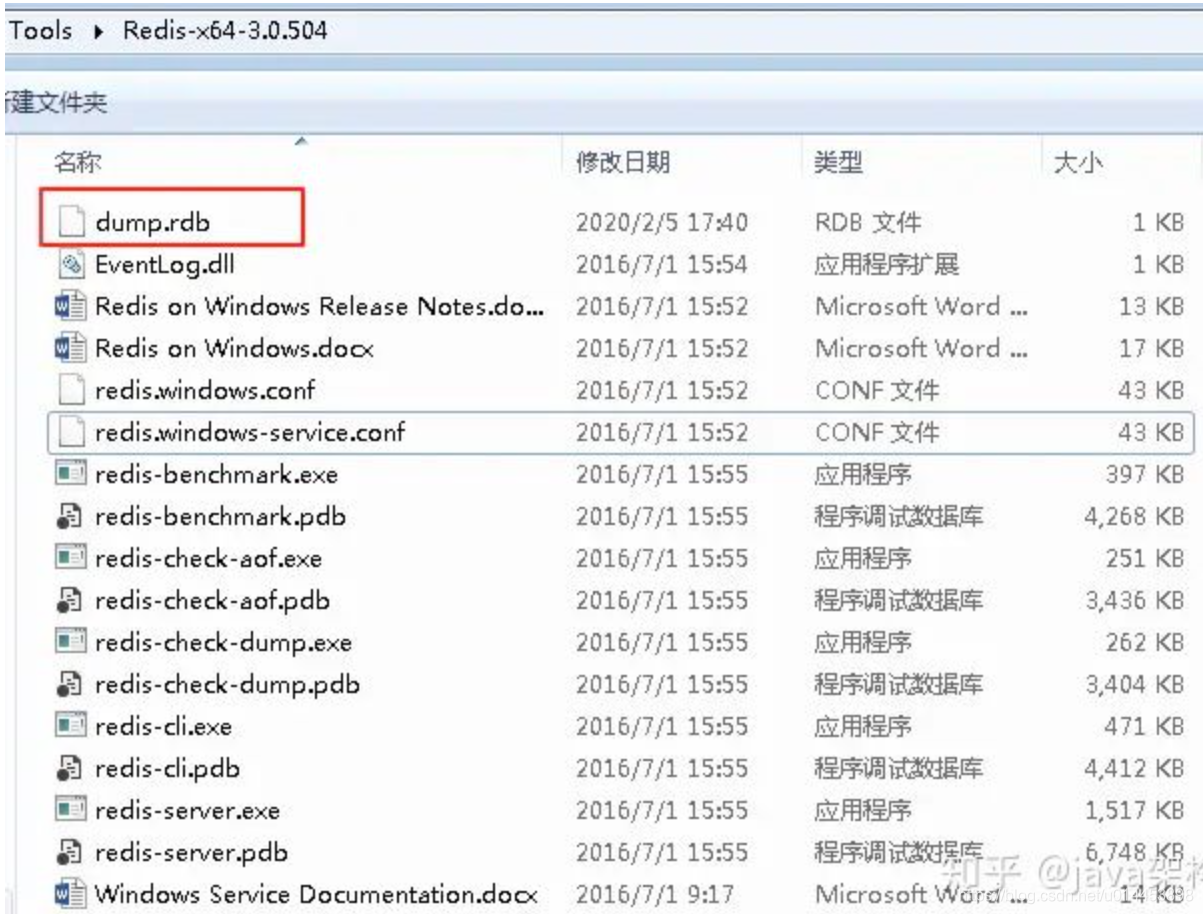1203x914 pixels.
Task: Select the redis.windows.conf file name
Action: [x=205, y=390]
